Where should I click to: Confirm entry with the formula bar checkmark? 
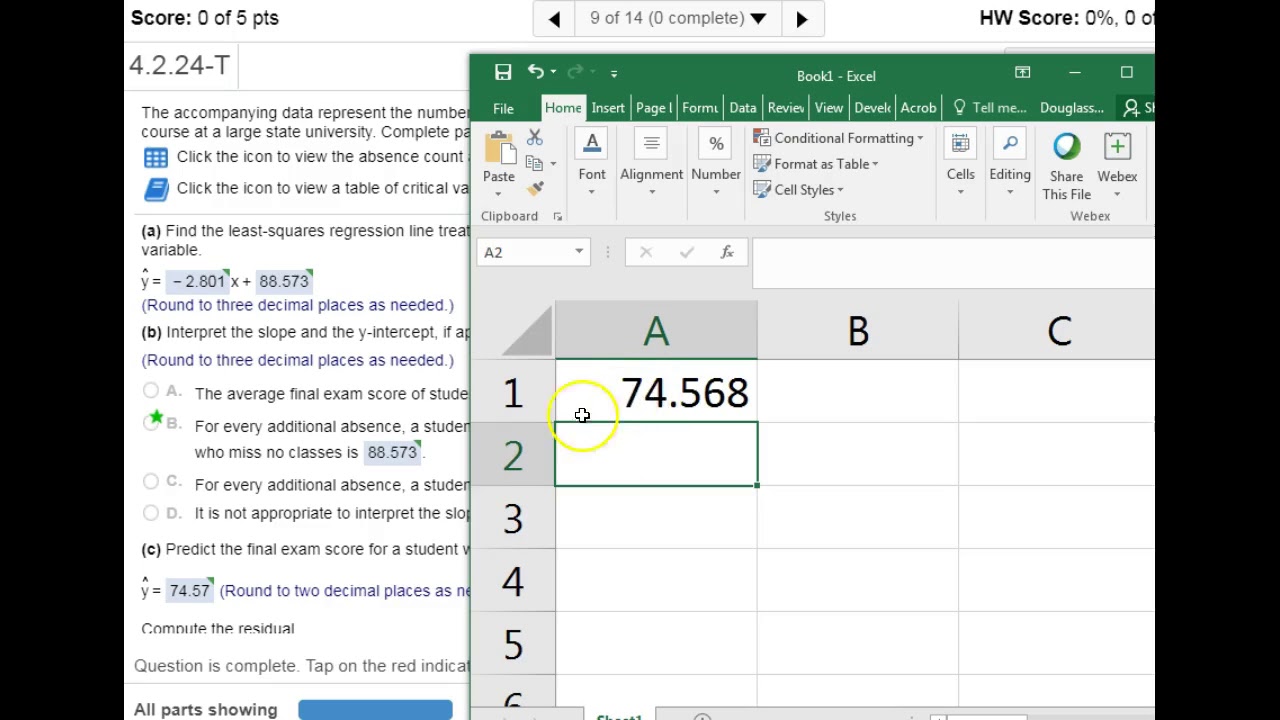click(686, 253)
